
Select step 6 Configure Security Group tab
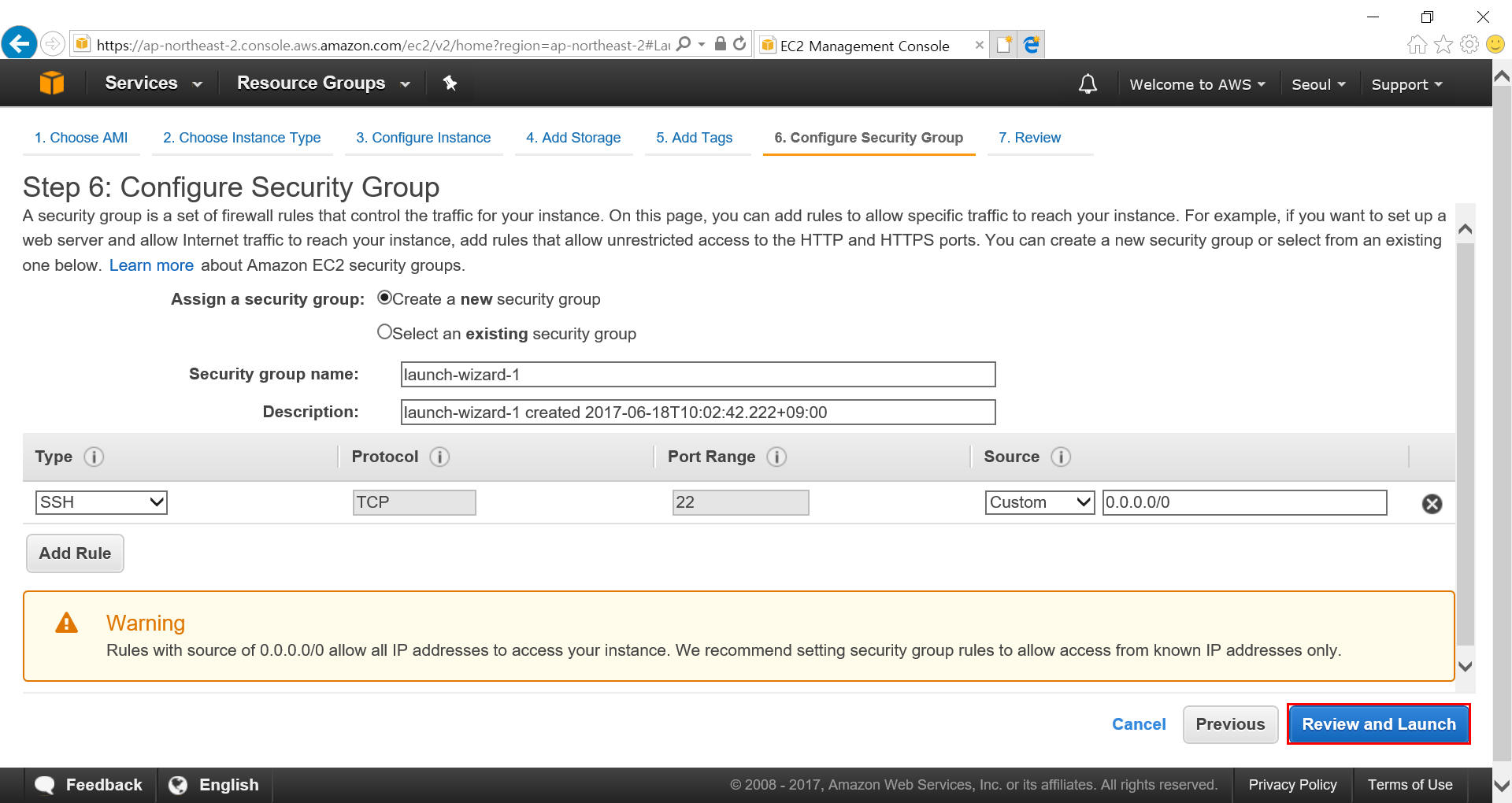coord(869,138)
